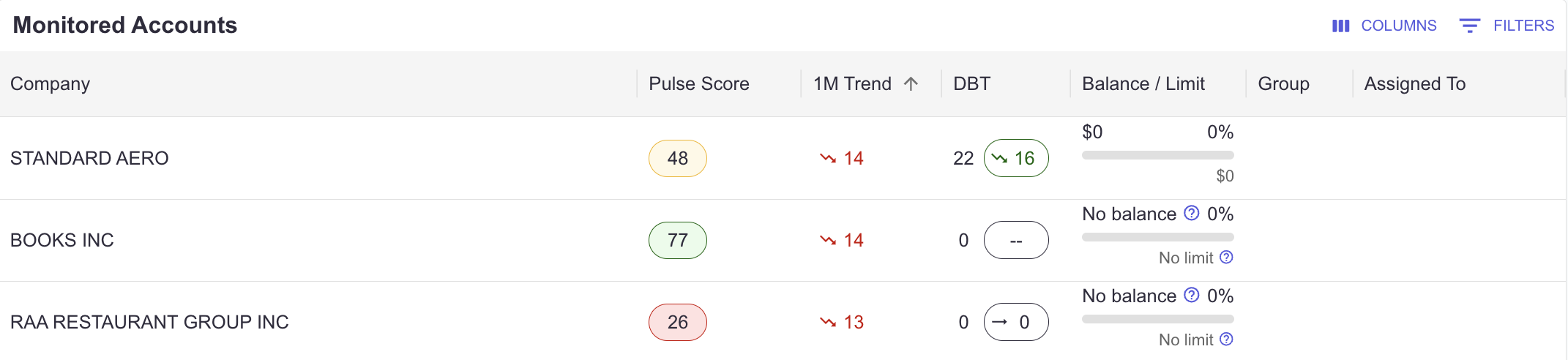Click STANDARD AERO DBT trend badge 16

tap(1016, 158)
